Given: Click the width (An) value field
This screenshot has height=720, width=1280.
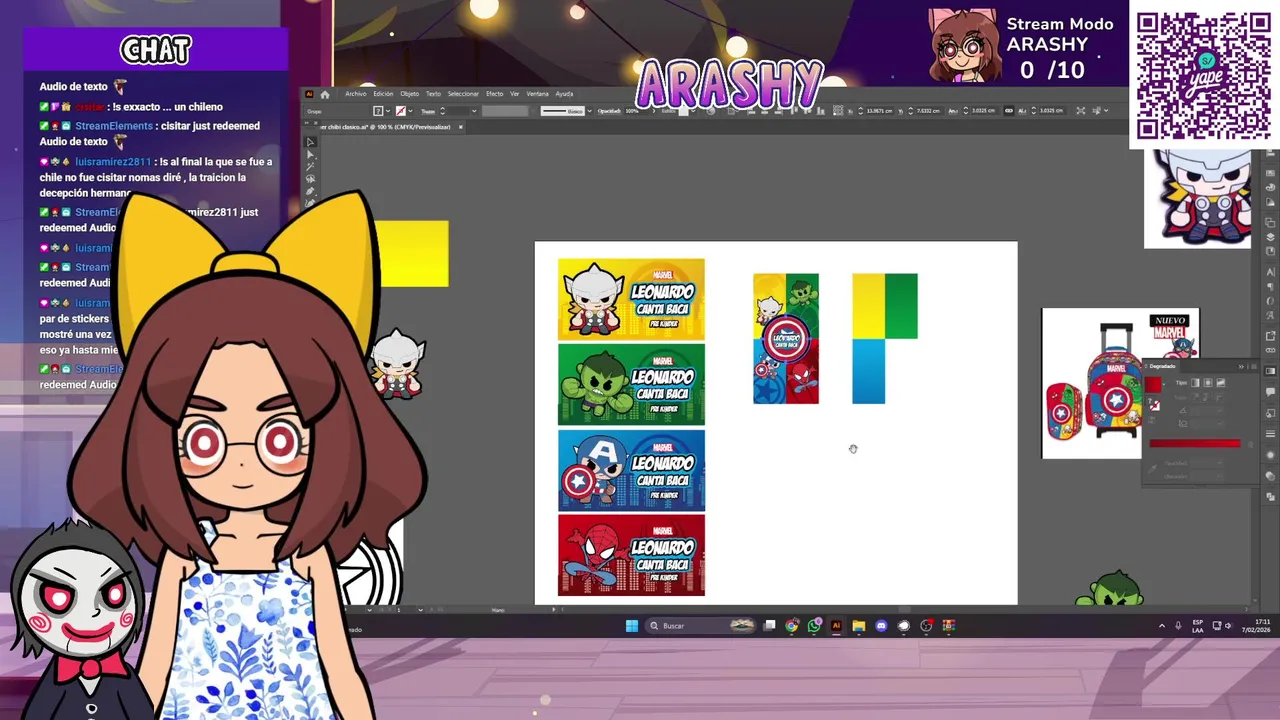Looking at the screenshot, I should pos(983,111).
